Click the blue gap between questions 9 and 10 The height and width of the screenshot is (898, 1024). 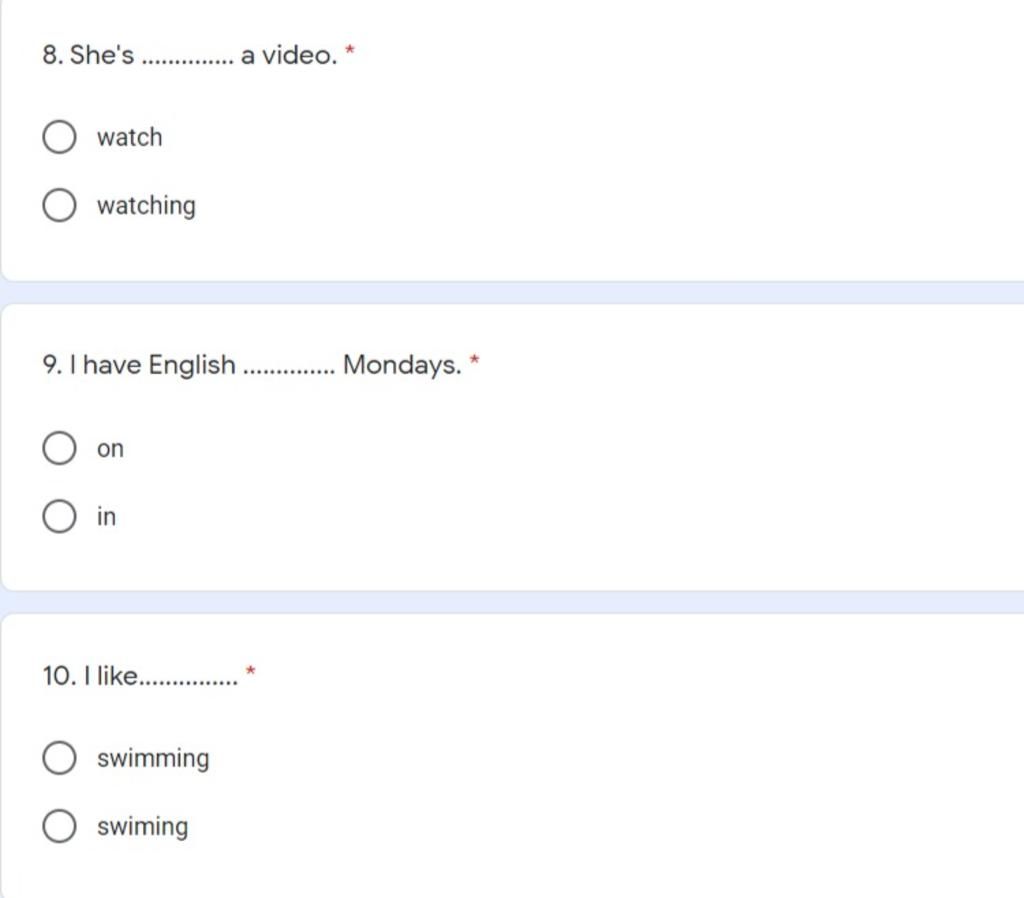[512, 602]
